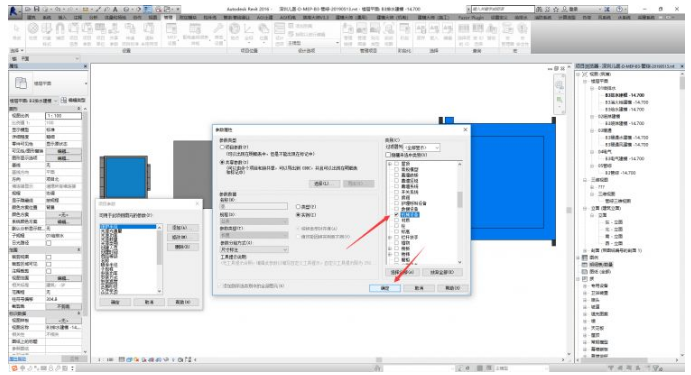Screen dimensions: 691x375
Task: Click the help search input box
Action: tap(502, 9)
